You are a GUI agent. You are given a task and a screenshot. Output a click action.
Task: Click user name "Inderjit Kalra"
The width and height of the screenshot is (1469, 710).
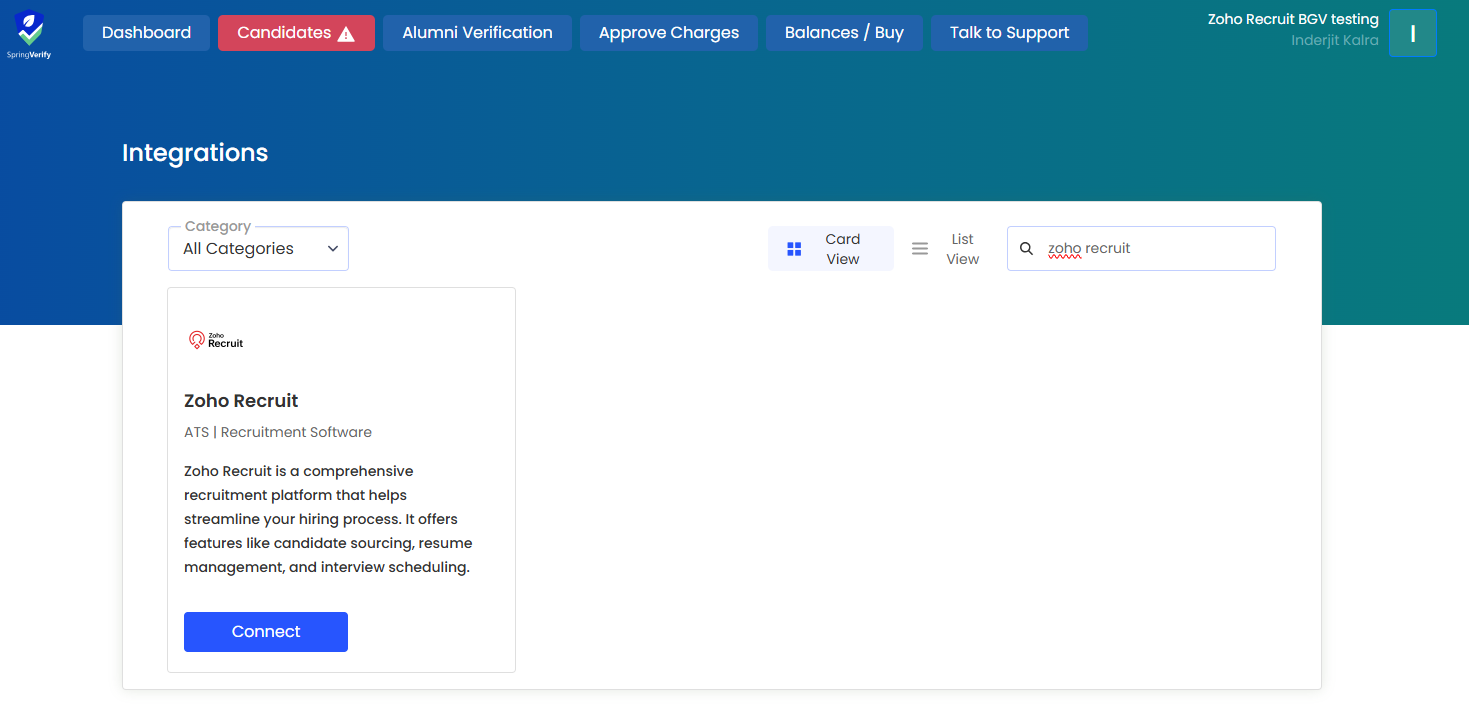pyautogui.click(x=1335, y=41)
